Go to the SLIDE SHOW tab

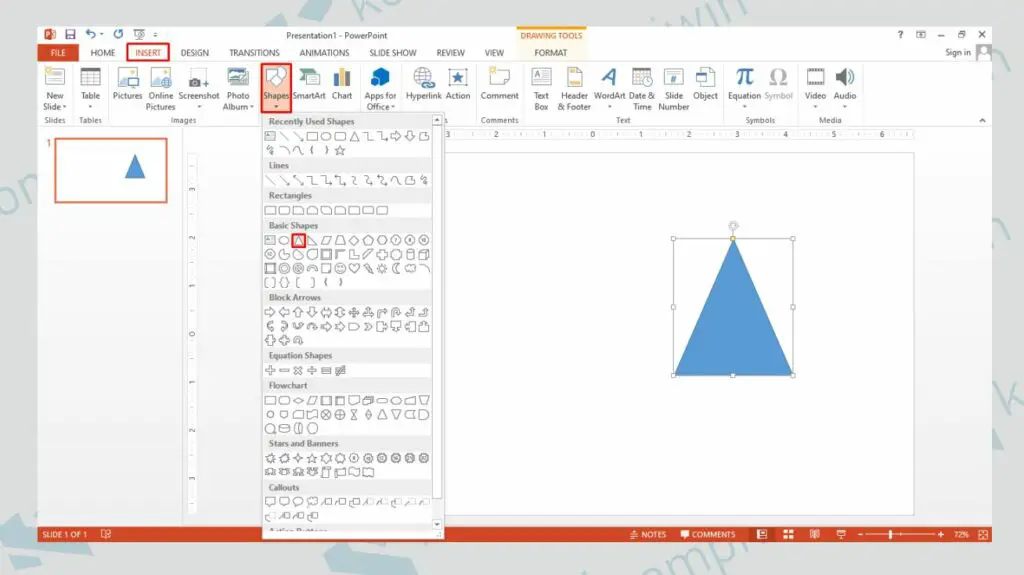[392, 53]
